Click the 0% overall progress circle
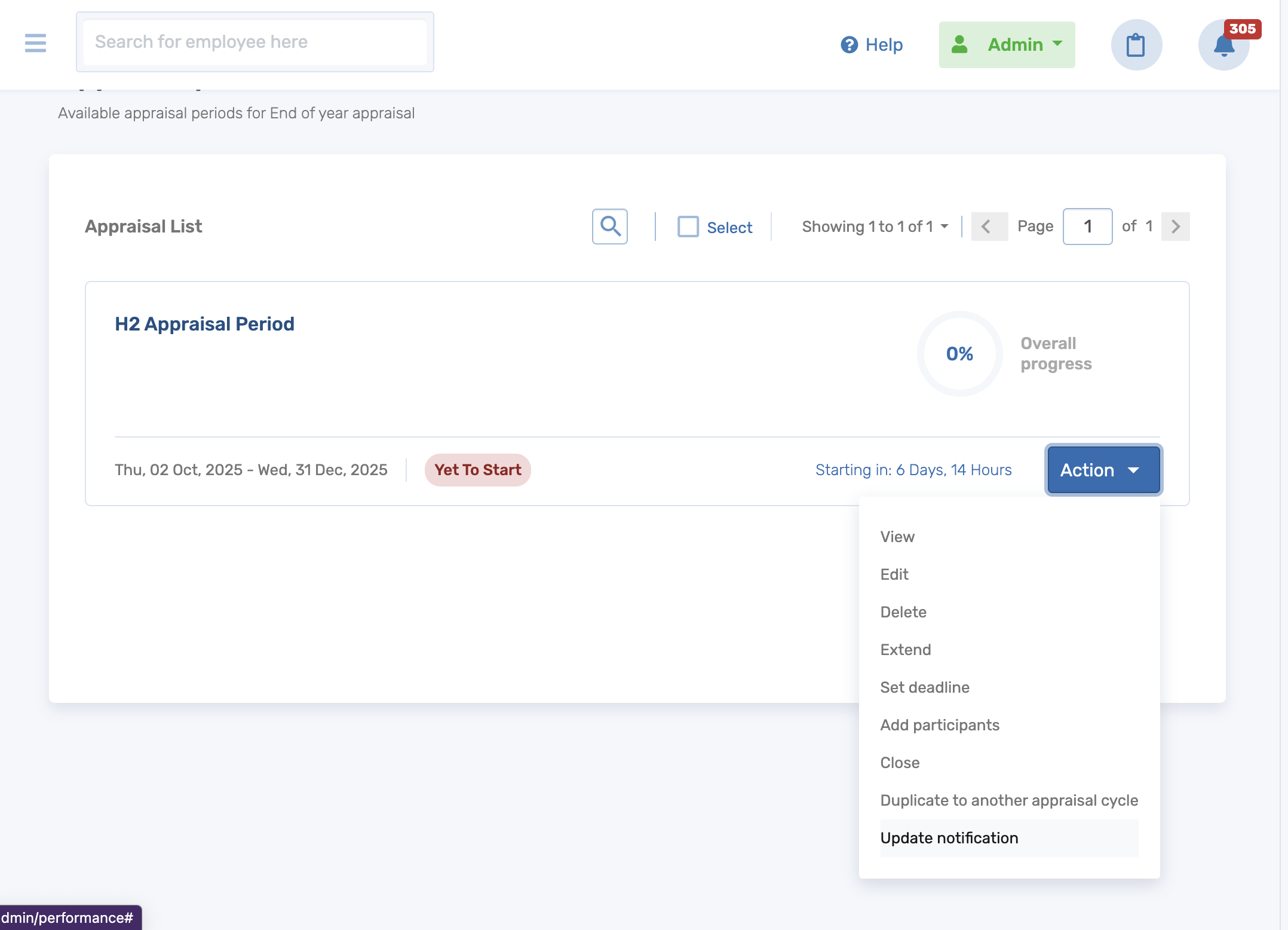1288x930 pixels. click(959, 354)
